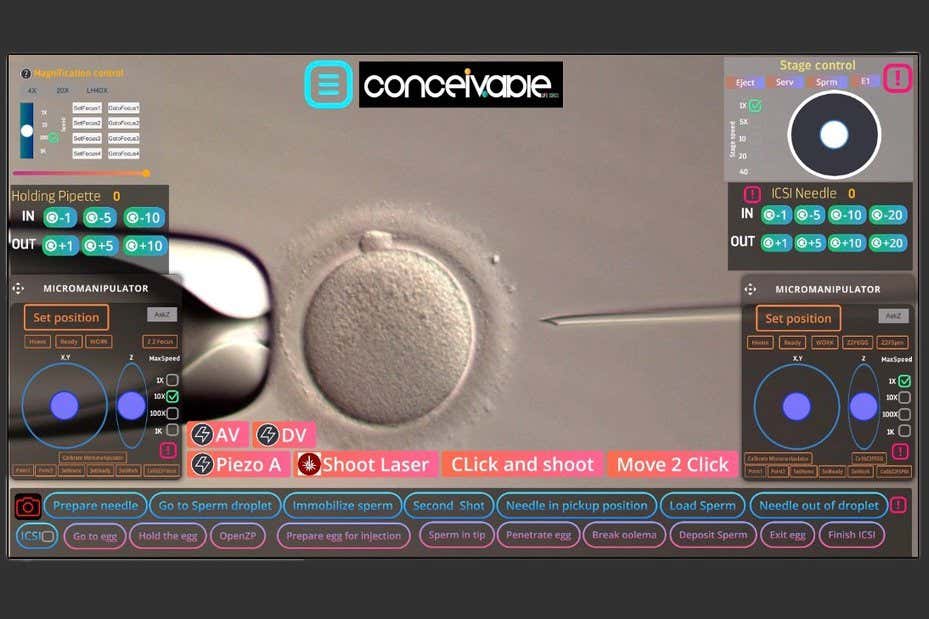Open the main hamburger menu

[x=328, y=85]
